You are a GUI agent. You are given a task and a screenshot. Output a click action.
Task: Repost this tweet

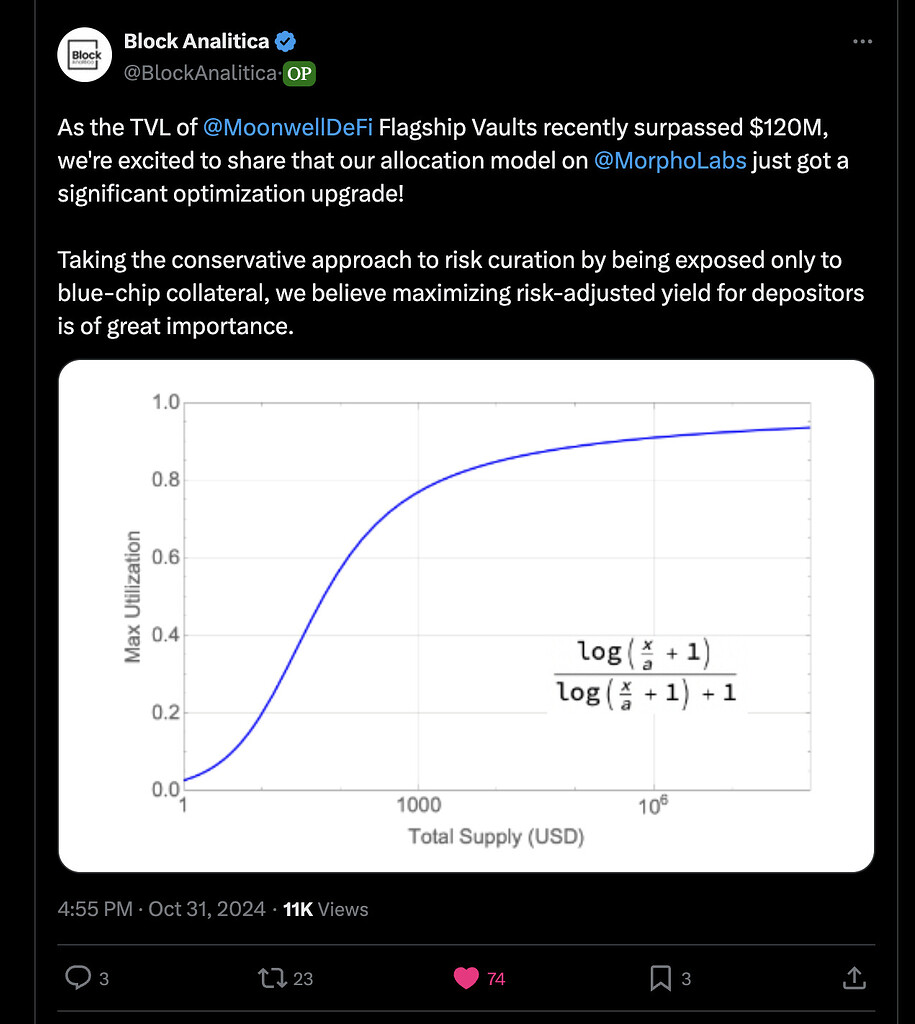(x=273, y=978)
